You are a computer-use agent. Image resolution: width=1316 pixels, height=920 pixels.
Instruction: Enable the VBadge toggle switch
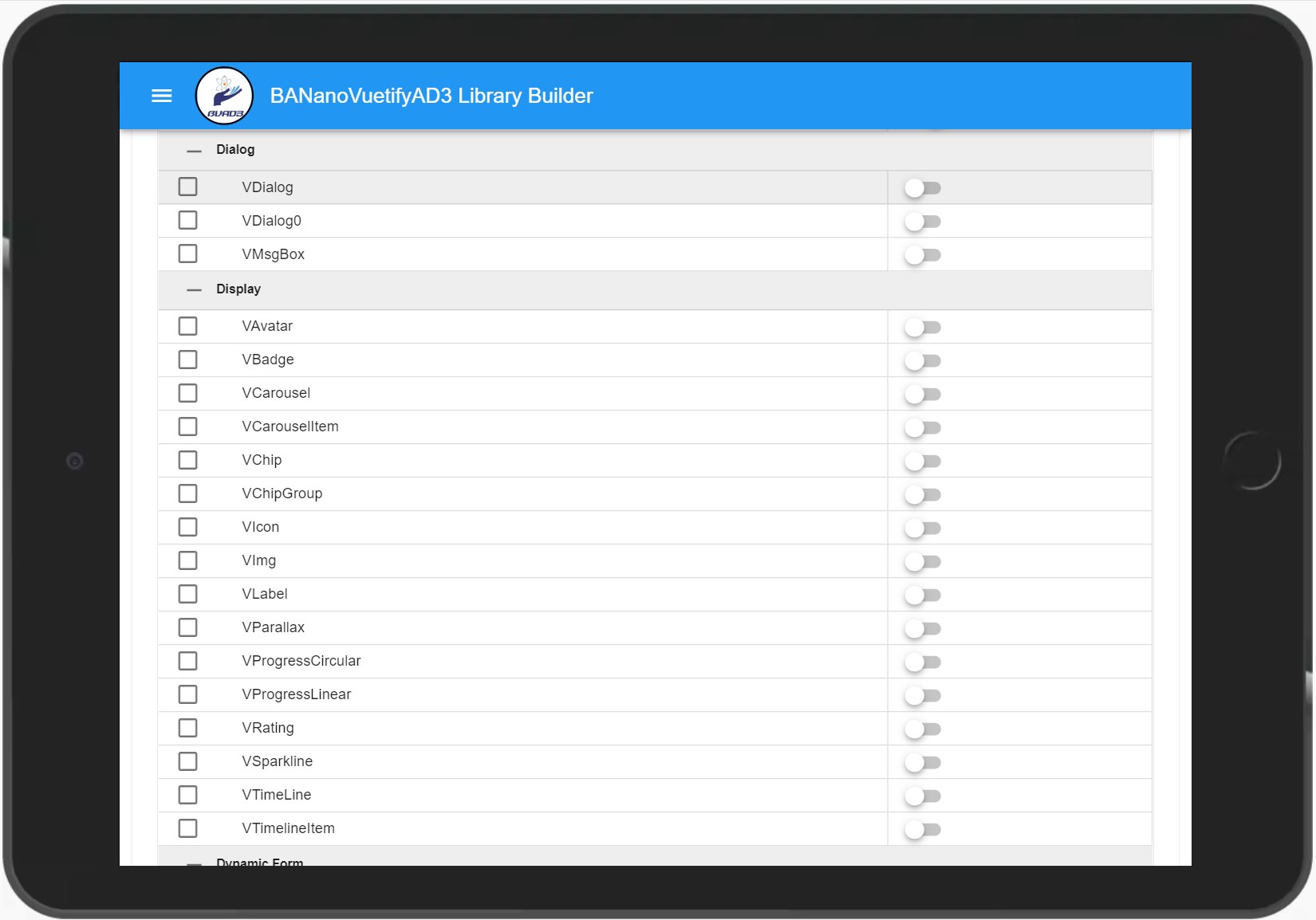coord(923,360)
